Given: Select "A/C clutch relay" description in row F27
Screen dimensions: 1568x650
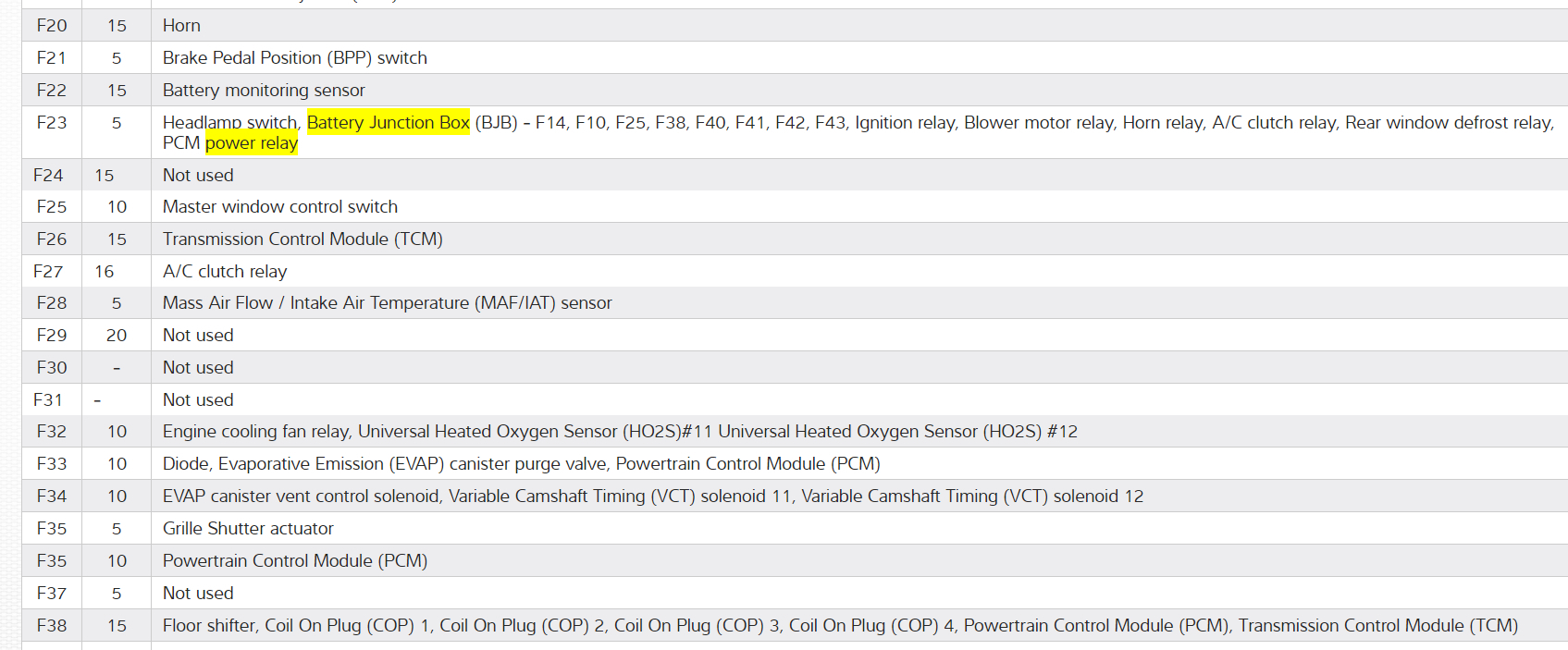Looking at the screenshot, I should (225, 272).
